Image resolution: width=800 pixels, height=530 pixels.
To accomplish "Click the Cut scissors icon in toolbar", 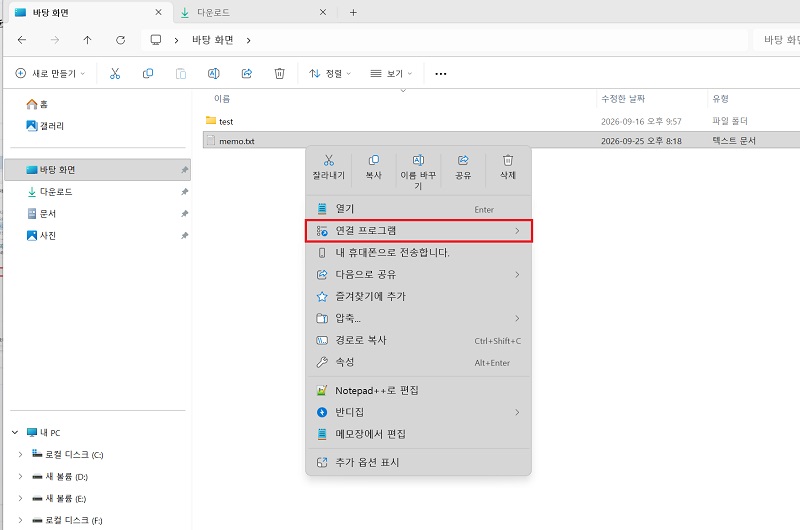I will tap(115, 73).
